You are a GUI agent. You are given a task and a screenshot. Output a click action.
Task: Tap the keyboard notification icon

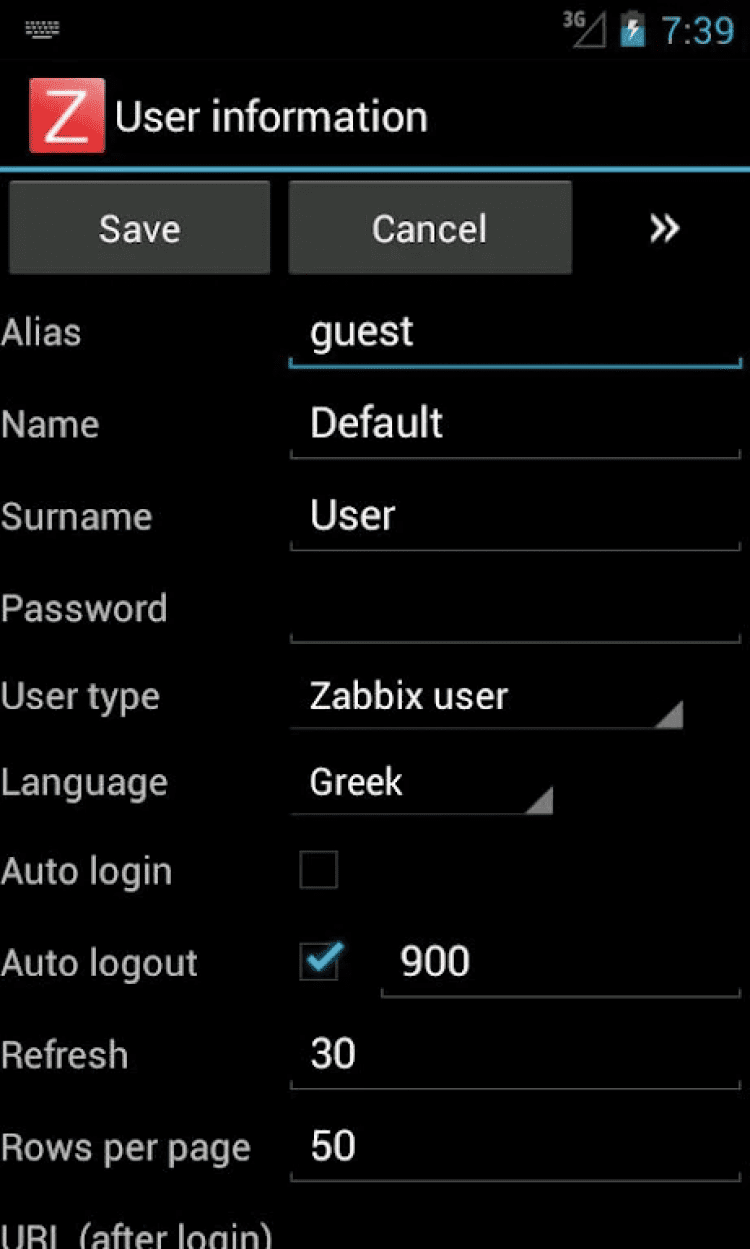coord(42,29)
